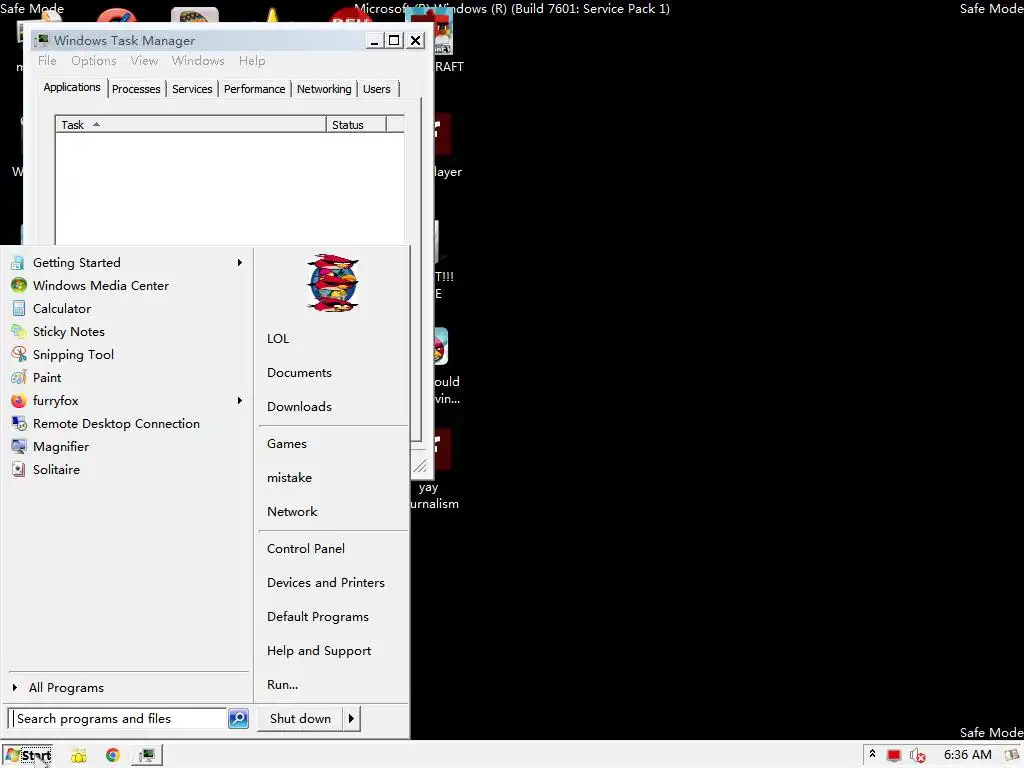Show hidden tray icons arrow

point(872,754)
